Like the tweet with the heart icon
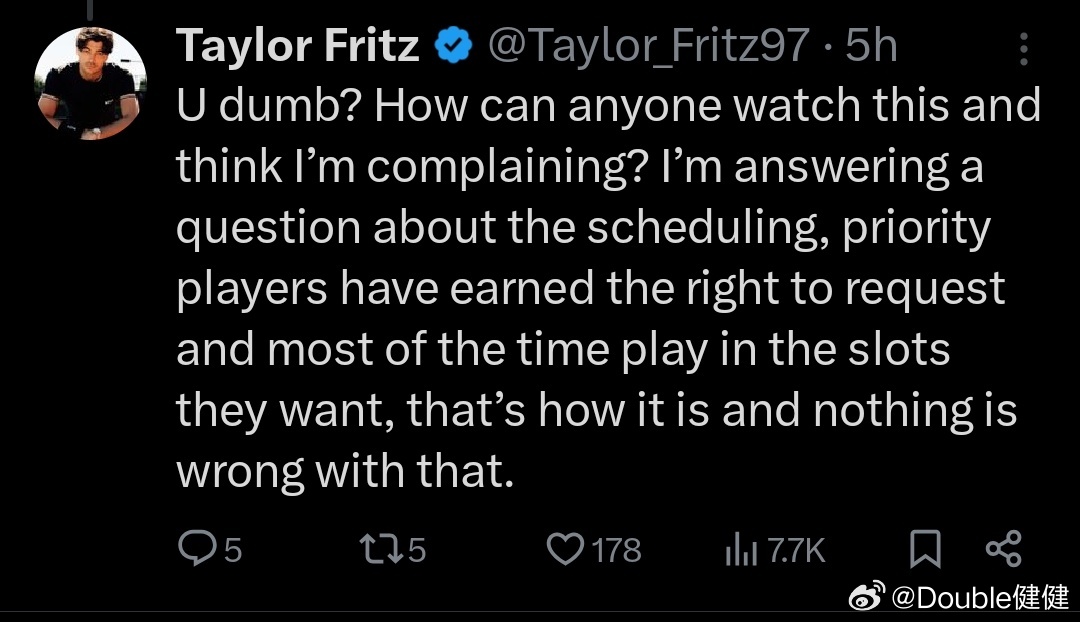 click(567, 548)
